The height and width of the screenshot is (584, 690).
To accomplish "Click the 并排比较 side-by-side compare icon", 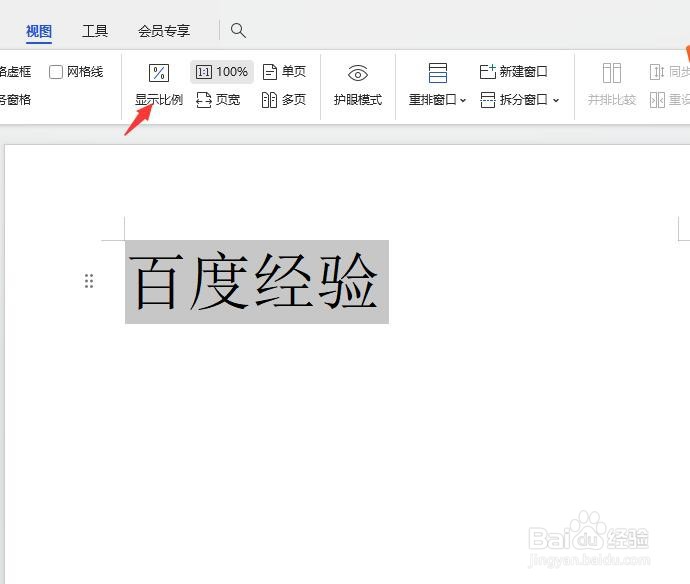I will [x=612, y=73].
